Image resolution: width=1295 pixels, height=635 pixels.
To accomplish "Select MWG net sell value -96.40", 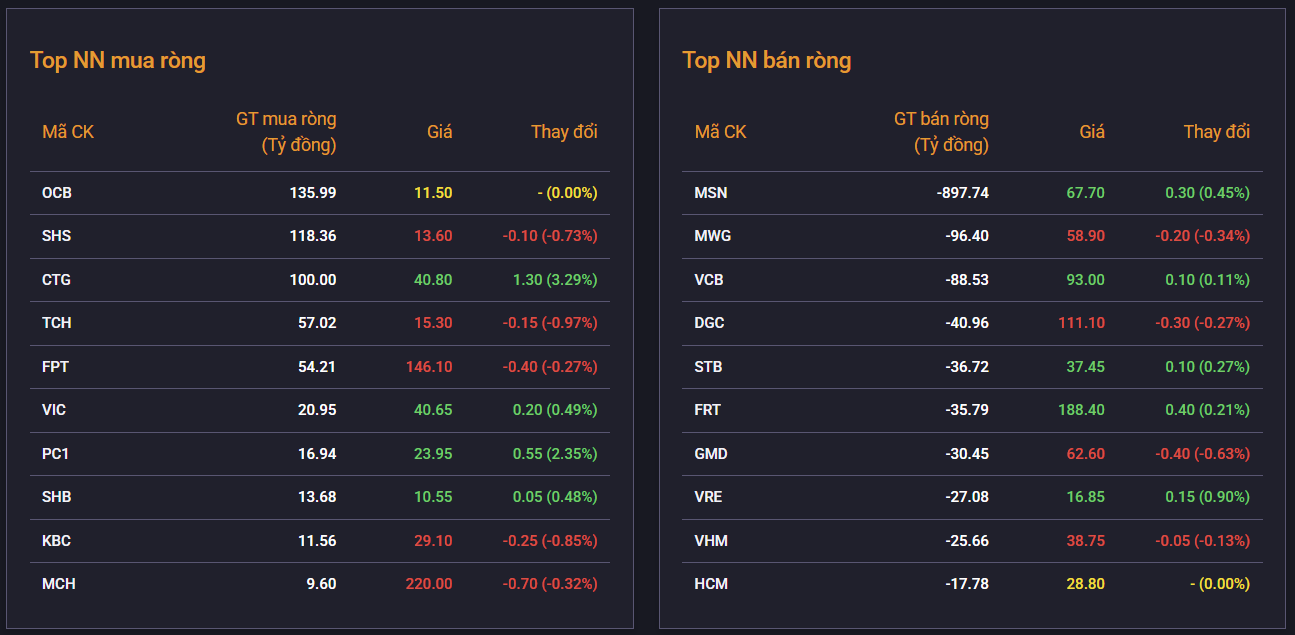I will tap(967, 236).
